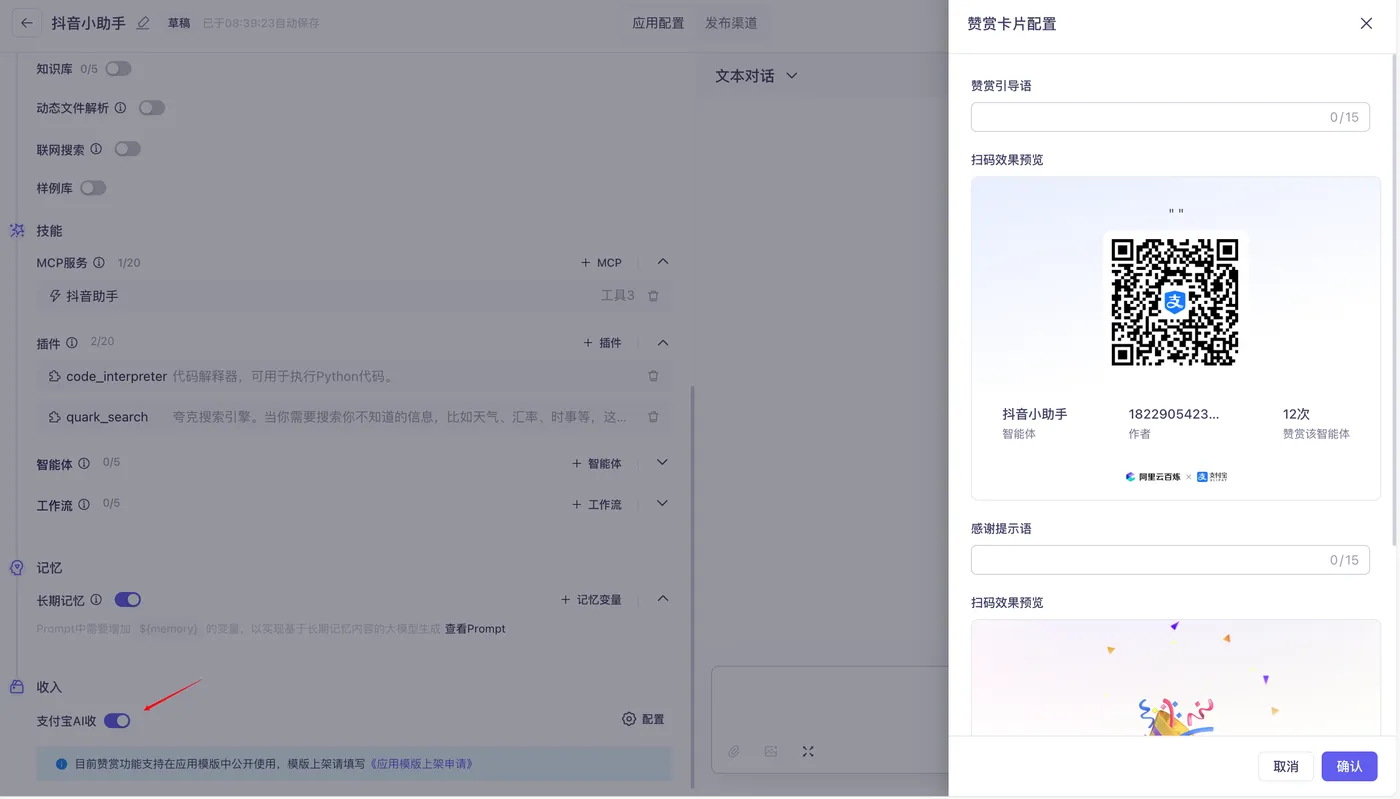Edit the 抖音小助手 name with the pencil icon
The image size is (1400, 799).
pyautogui.click(x=143, y=23)
